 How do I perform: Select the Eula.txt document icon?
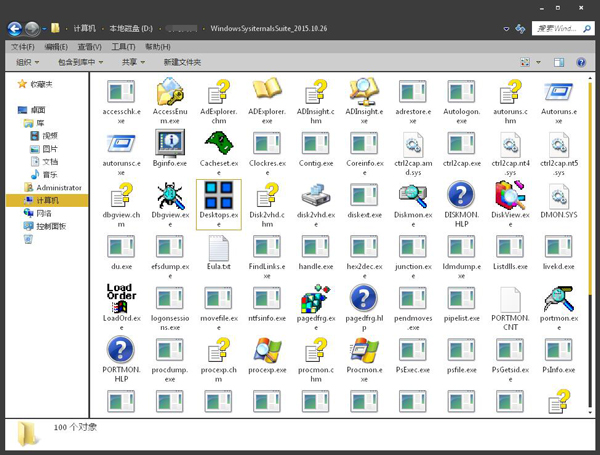[218, 248]
